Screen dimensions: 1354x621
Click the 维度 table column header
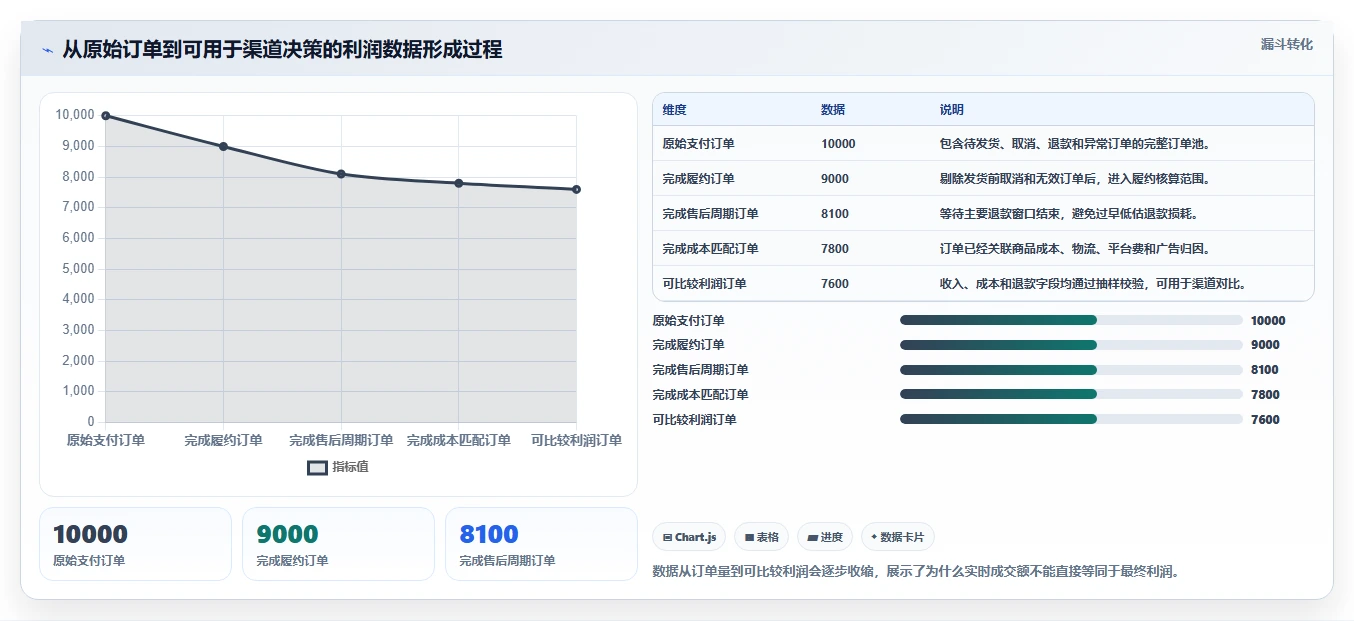[674, 110]
